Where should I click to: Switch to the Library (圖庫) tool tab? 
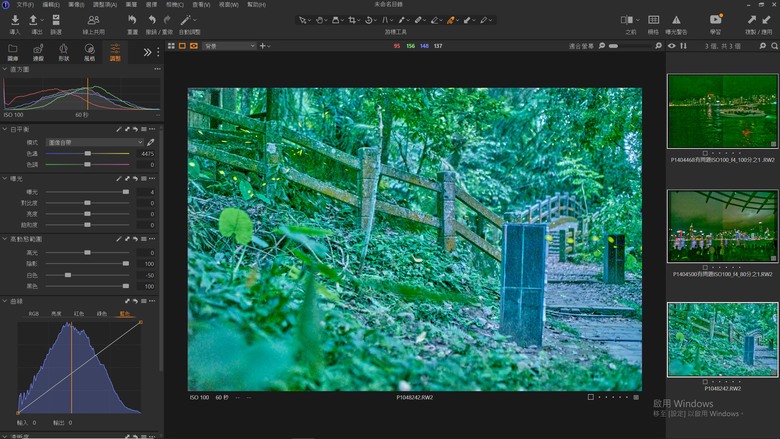tap(12, 52)
